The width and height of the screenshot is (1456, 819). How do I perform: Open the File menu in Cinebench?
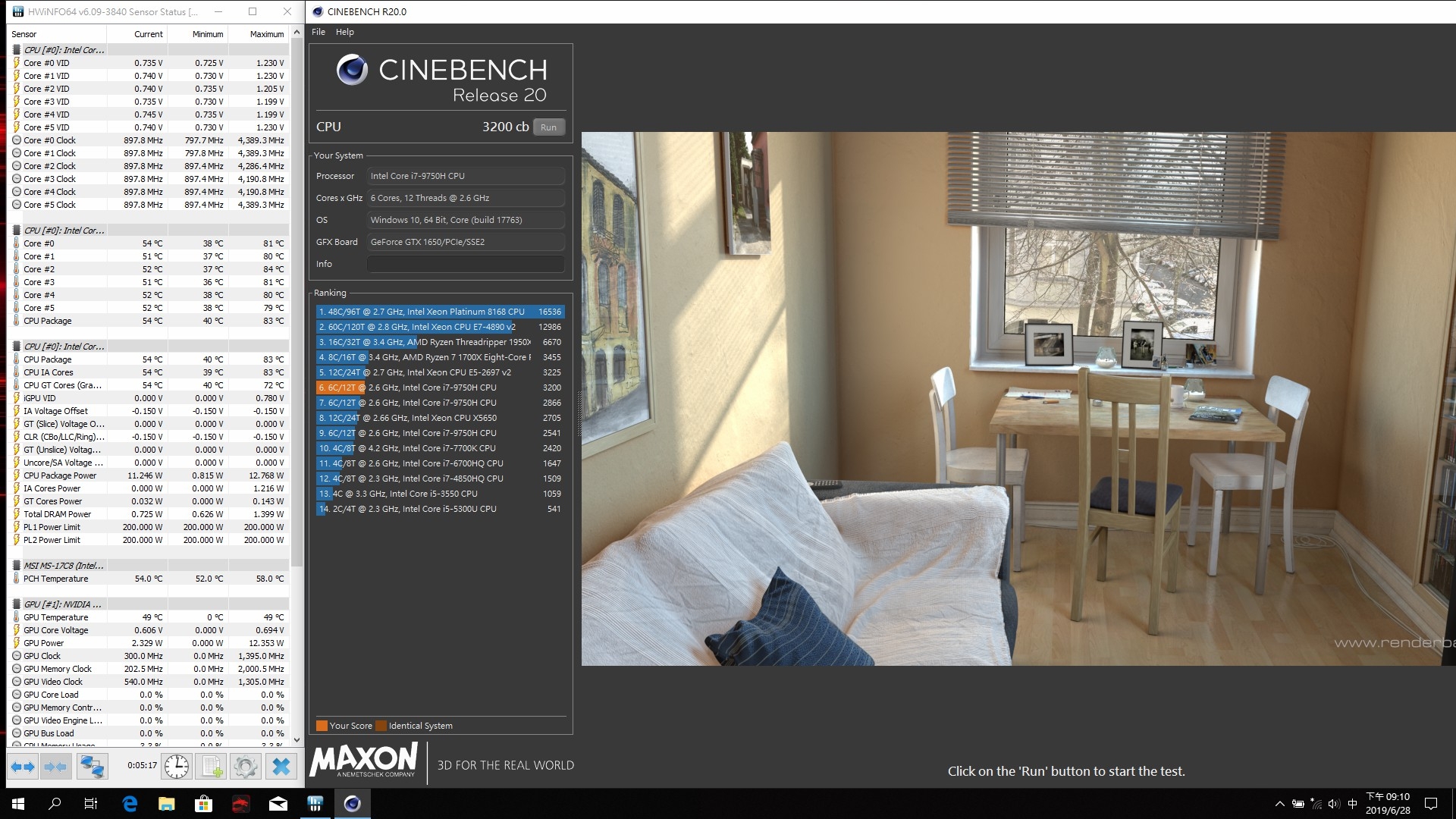tap(318, 32)
